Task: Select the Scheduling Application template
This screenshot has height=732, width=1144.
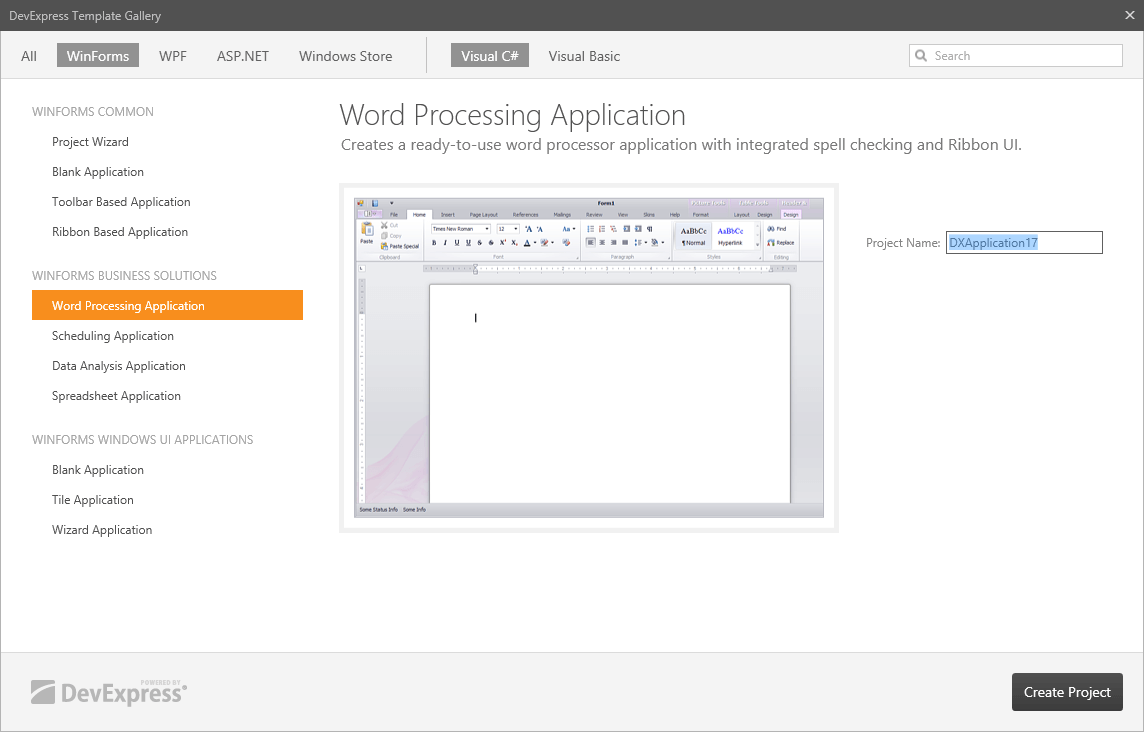Action: click(x=113, y=336)
